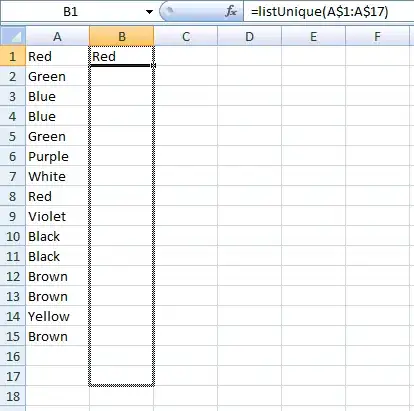Click cell A13 containing Brown
Image resolution: width=414 pixels, height=411 pixels.
57,296
